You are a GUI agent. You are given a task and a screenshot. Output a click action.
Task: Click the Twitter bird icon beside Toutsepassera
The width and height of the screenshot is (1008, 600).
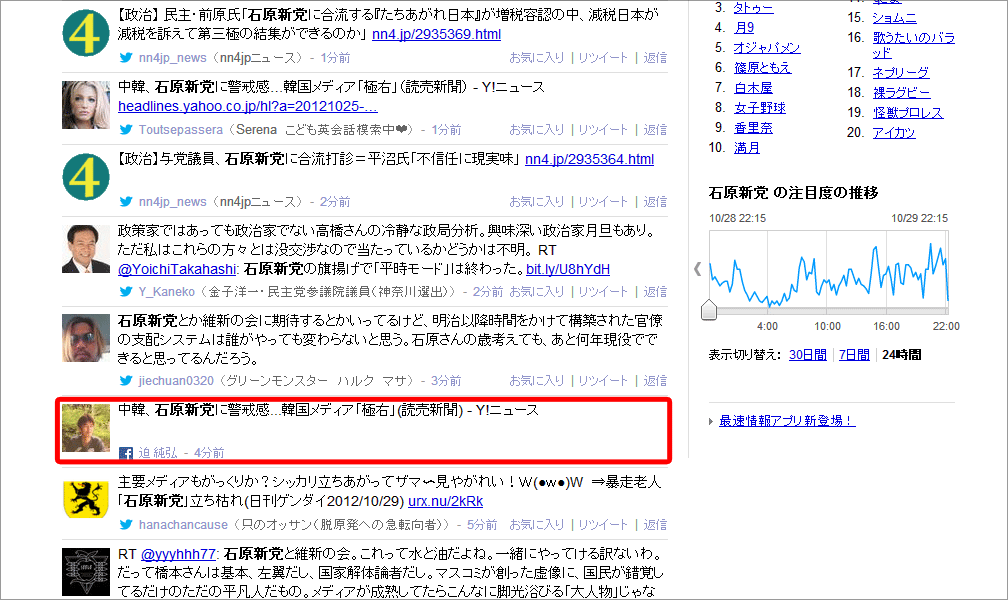click(x=126, y=129)
